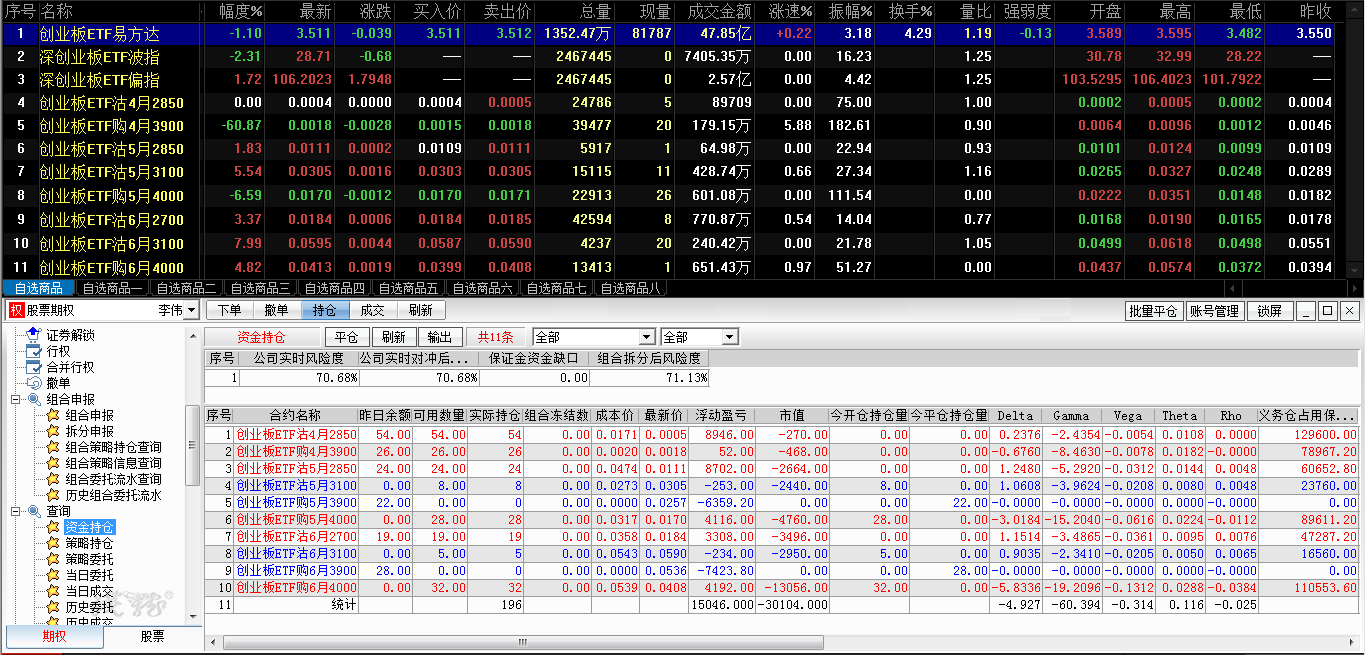
Task: Select the 股票 tab at bottom left
Action: [x=152, y=637]
